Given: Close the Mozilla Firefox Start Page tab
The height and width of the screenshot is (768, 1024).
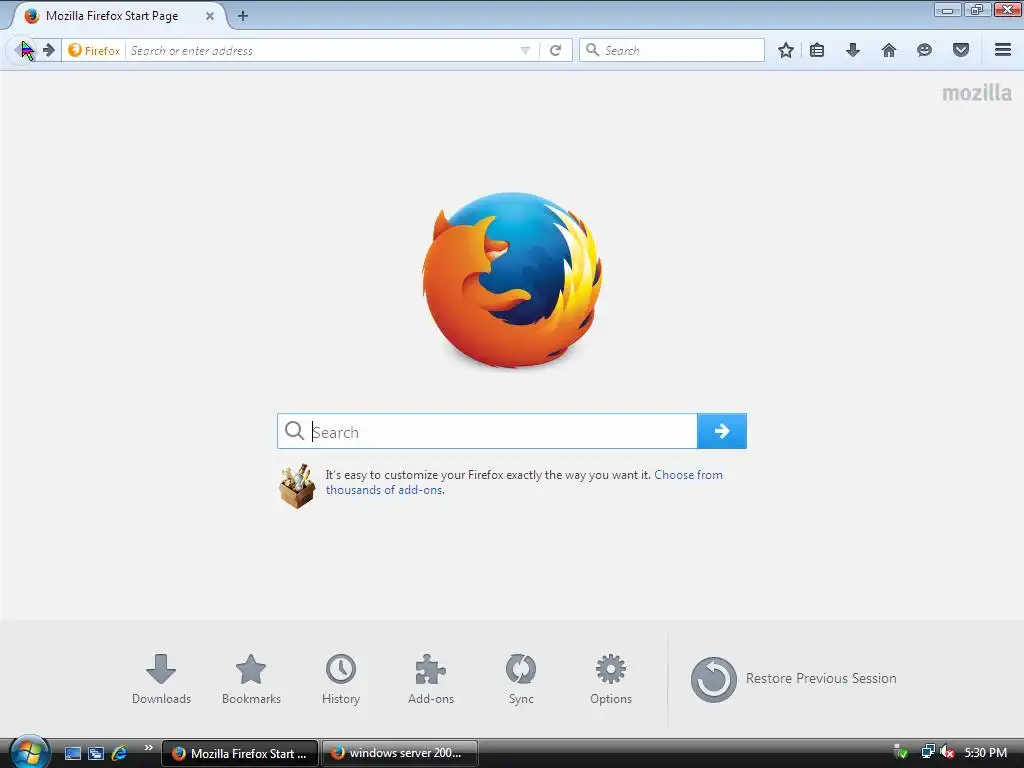Looking at the screenshot, I should 210,16.
